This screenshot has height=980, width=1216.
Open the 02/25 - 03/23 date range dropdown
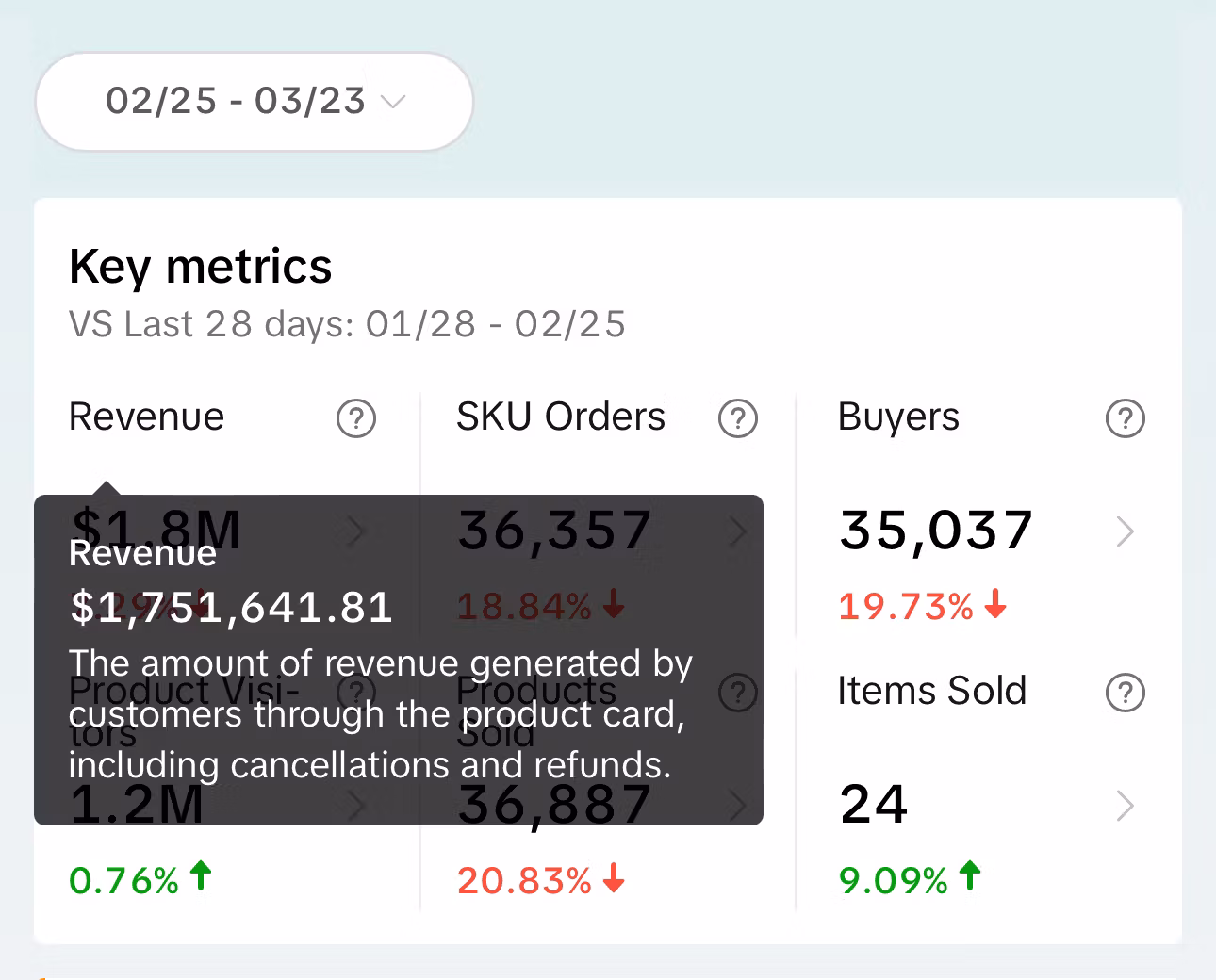(x=255, y=102)
